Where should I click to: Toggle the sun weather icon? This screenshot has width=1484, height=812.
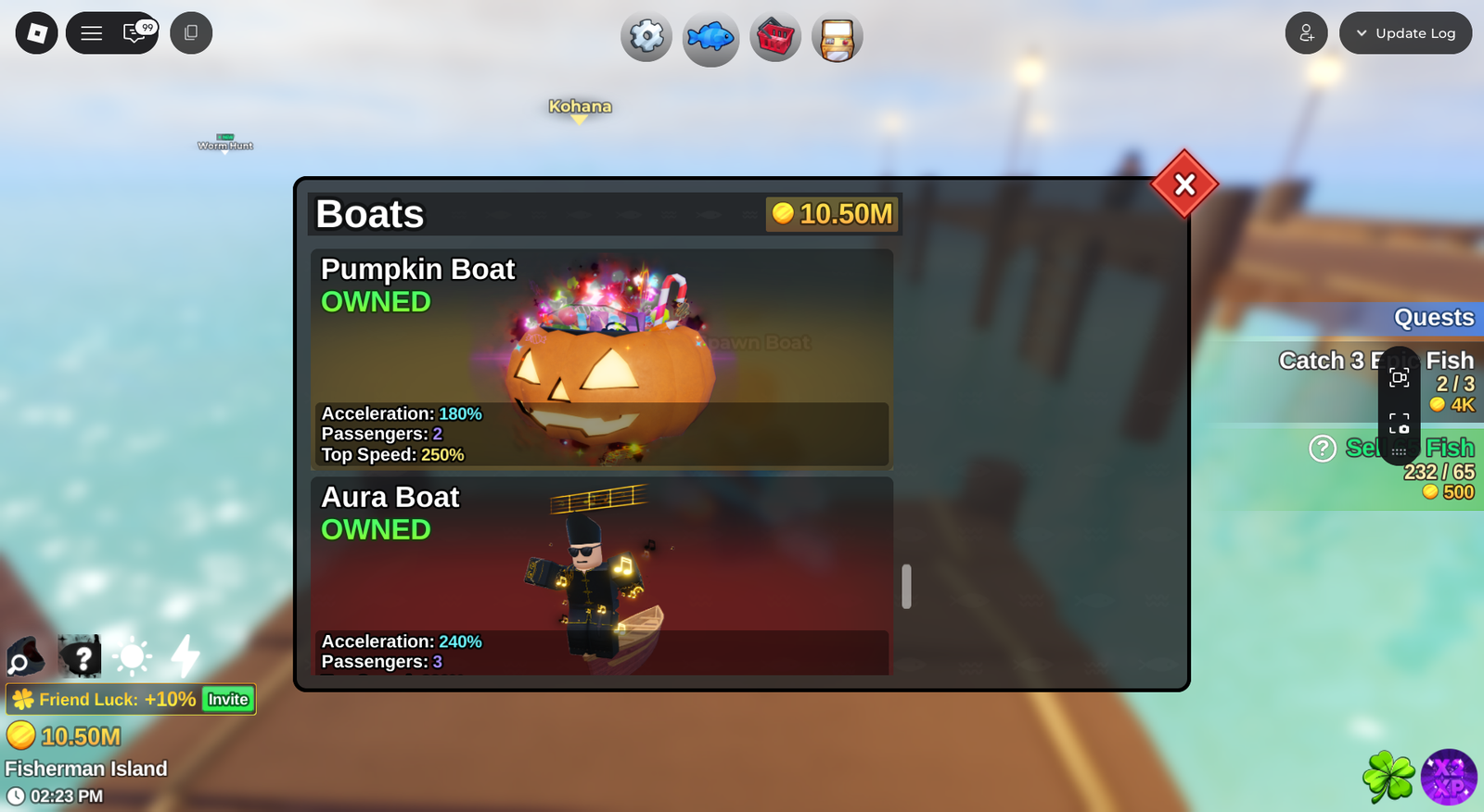[x=133, y=656]
